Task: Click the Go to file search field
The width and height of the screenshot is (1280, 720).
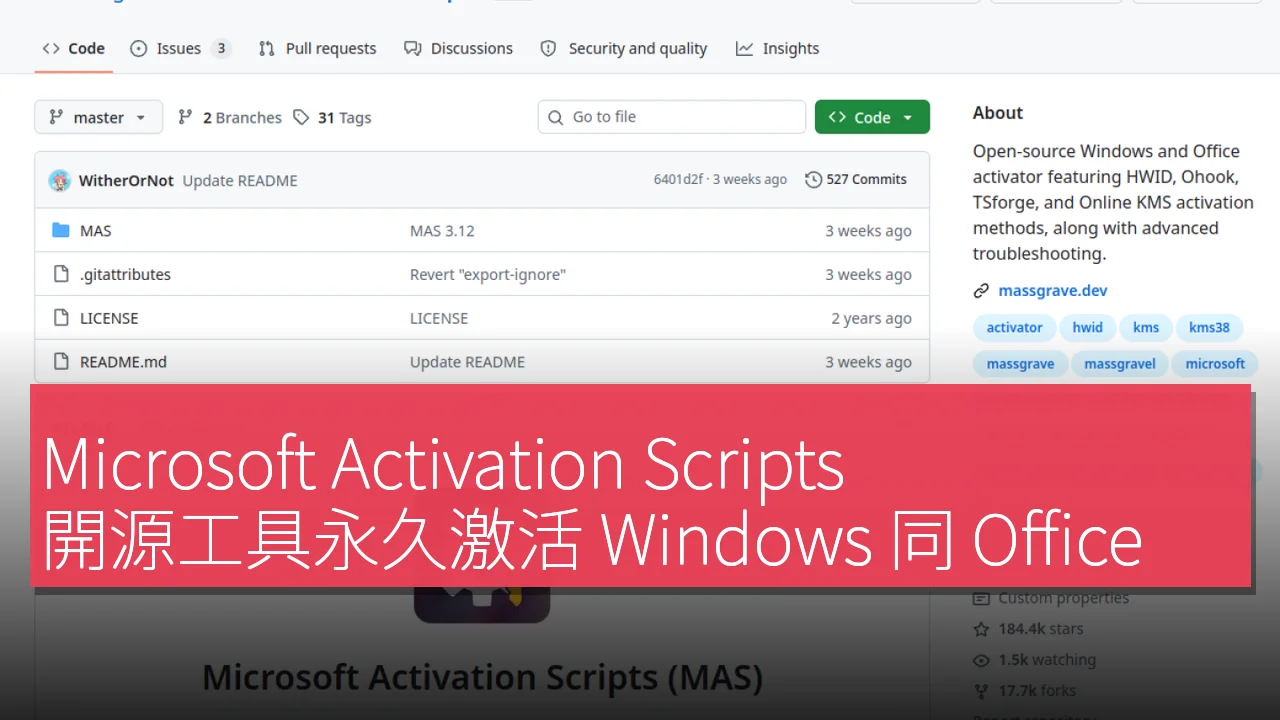Action: 671,117
